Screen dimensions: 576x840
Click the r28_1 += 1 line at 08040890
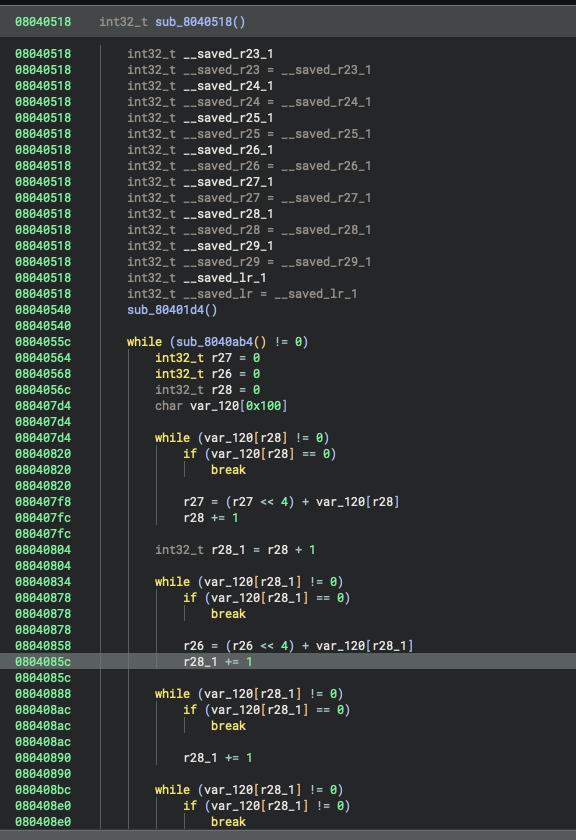218,758
